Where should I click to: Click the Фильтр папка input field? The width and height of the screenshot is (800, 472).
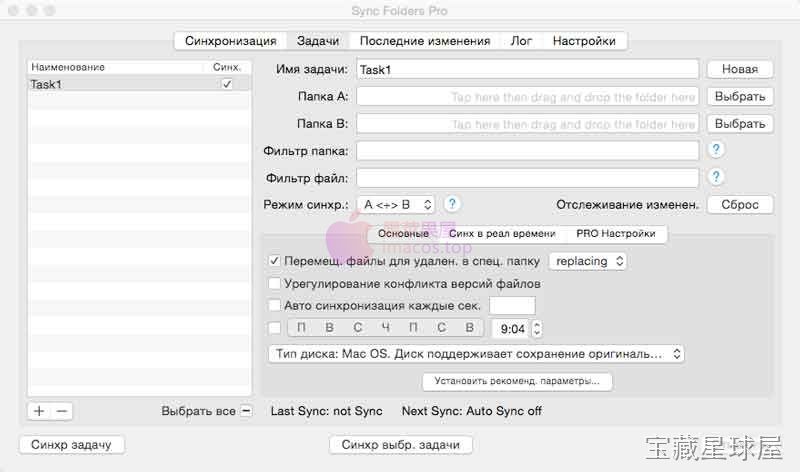[528, 151]
